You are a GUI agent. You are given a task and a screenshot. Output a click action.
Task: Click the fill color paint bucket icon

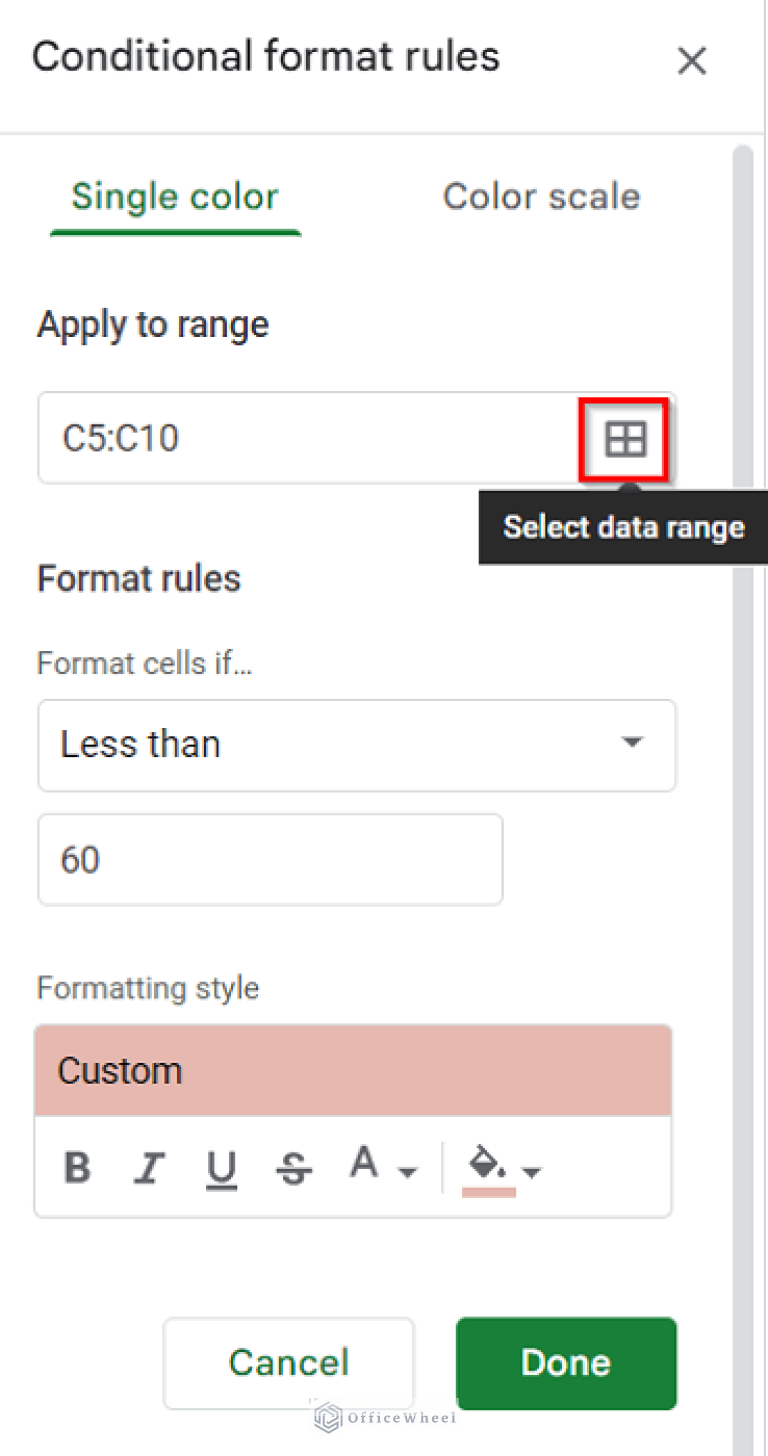coord(486,1165)
